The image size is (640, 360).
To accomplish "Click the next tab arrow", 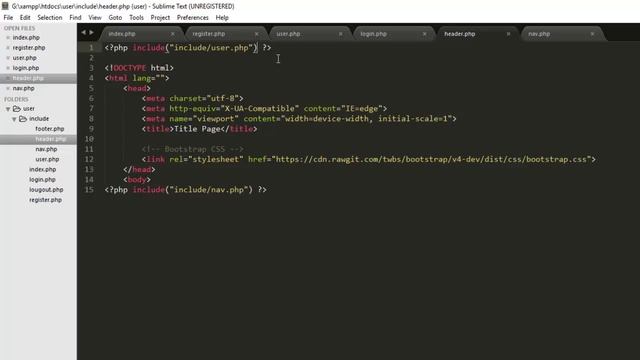I will click(91, 32).
